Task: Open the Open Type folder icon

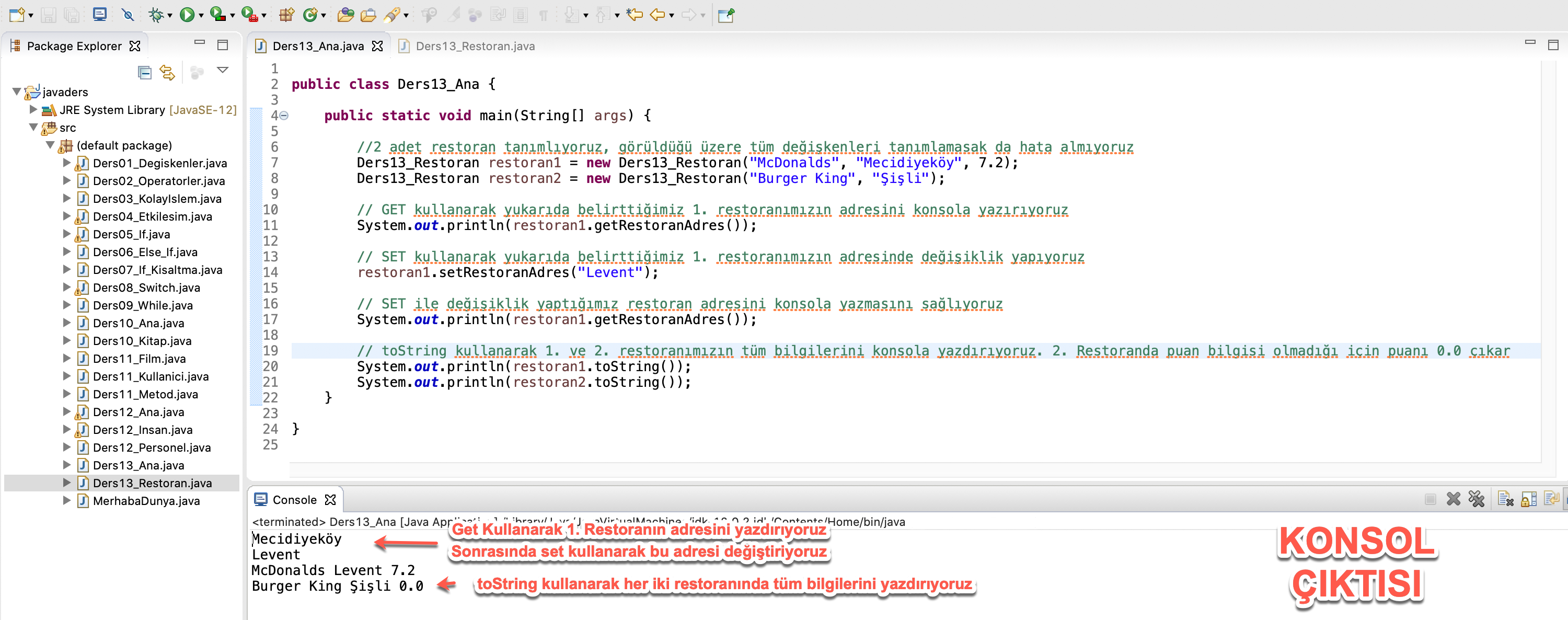Action: (x=345, y=15)
